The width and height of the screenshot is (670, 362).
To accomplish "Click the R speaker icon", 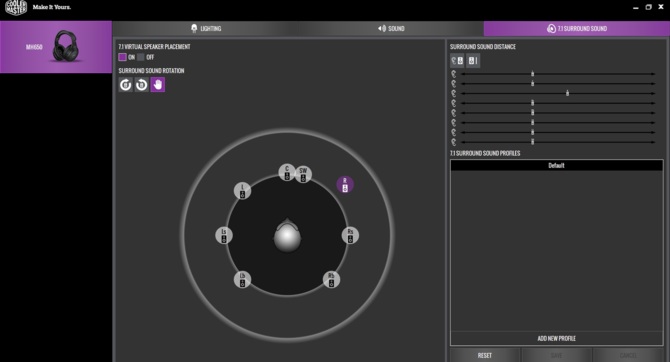I will (x=345, y=185).
